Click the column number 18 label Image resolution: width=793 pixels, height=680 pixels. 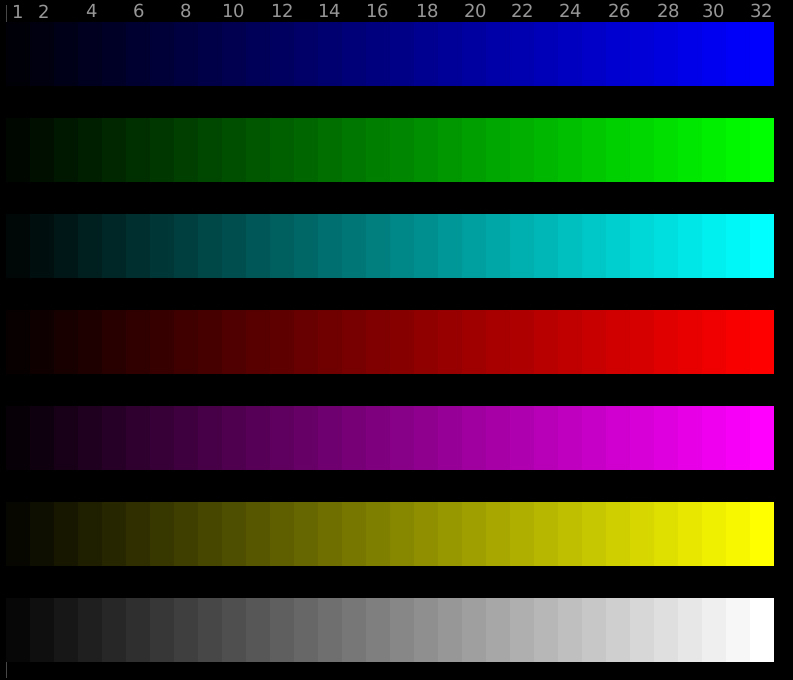427,11
